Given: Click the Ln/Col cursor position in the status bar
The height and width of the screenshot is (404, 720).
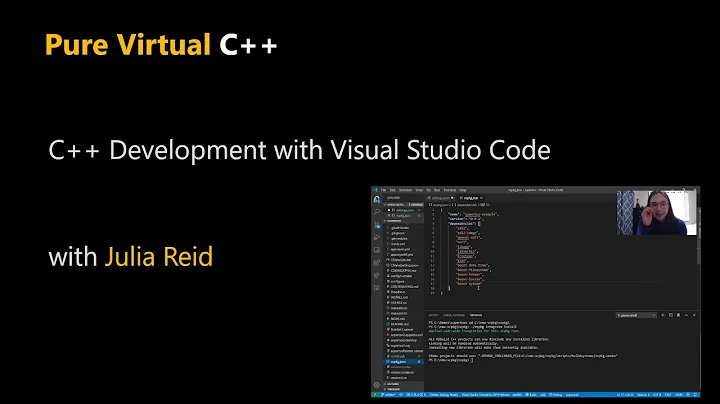Looking at the screenshot, I should tap(625, 395).
